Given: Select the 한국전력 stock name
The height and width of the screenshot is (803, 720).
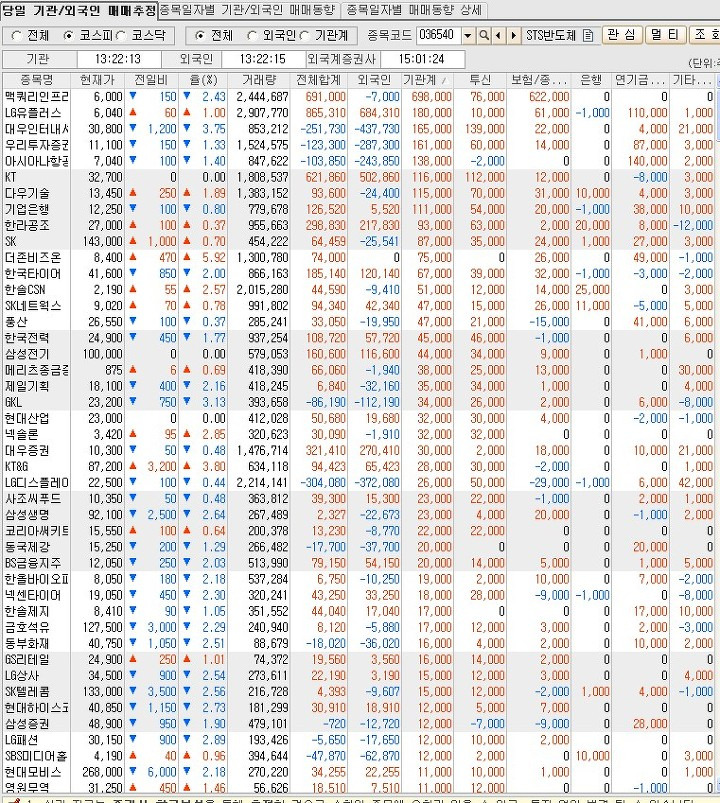Looking at the screenshot, I should pos(27,338).
